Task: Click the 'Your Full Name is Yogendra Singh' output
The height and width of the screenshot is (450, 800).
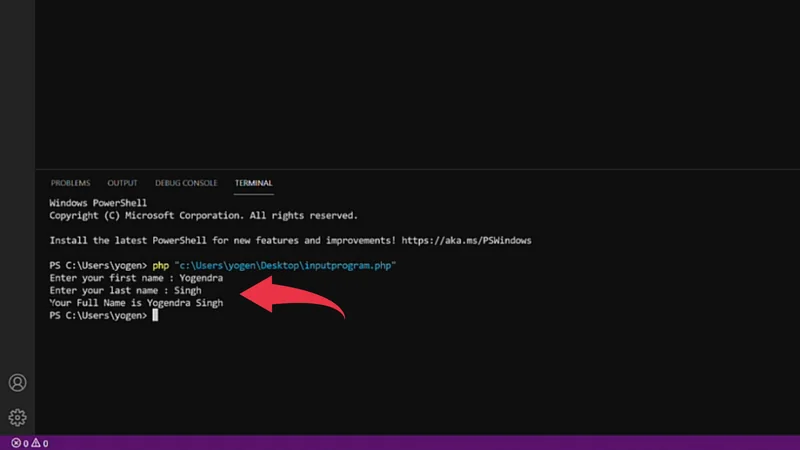Action: [136, 302]
